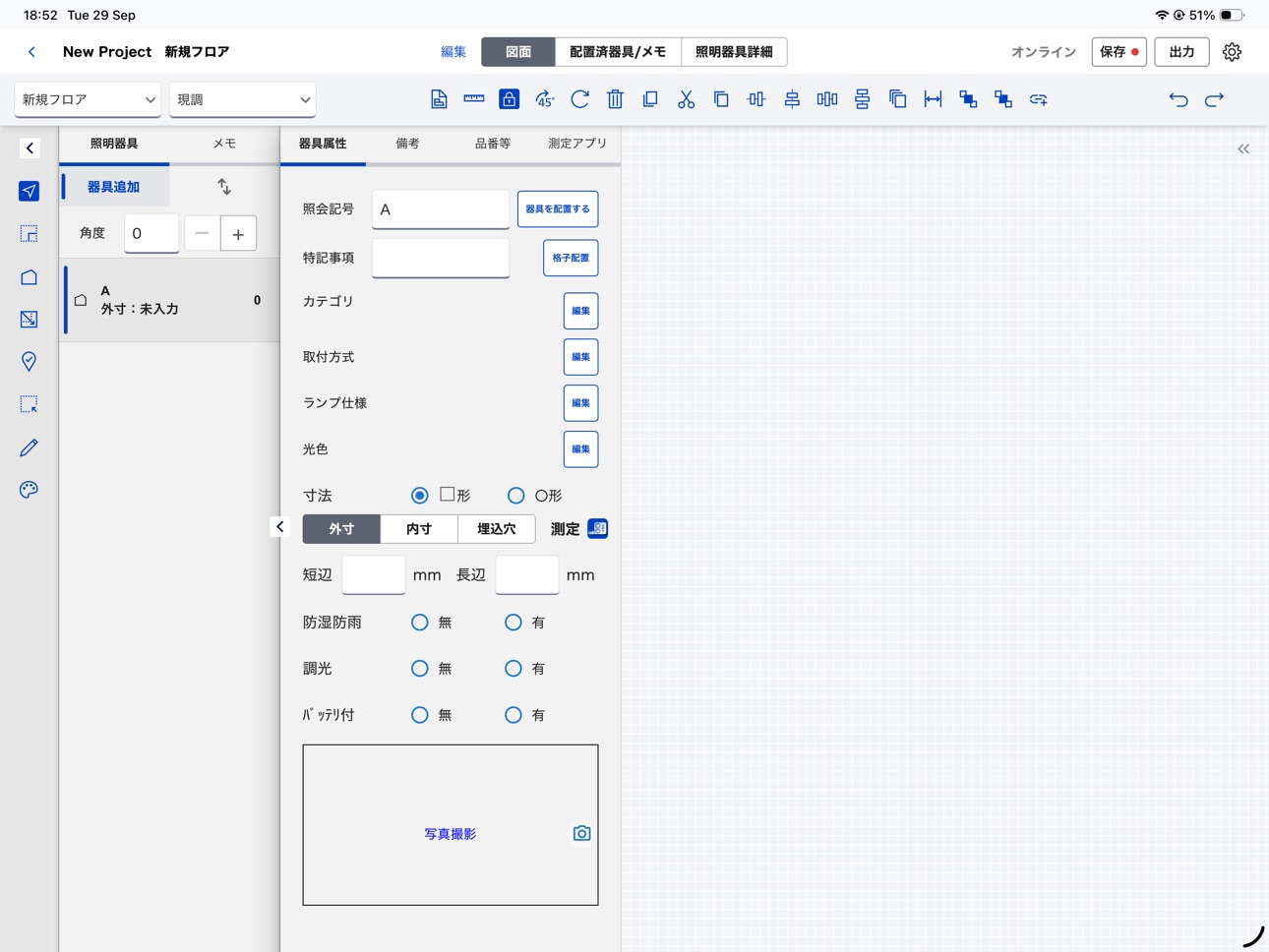This screenshot has height=952, width=1269.
Task: Set バッテリ付 to 有
Action: pos(514,715)
